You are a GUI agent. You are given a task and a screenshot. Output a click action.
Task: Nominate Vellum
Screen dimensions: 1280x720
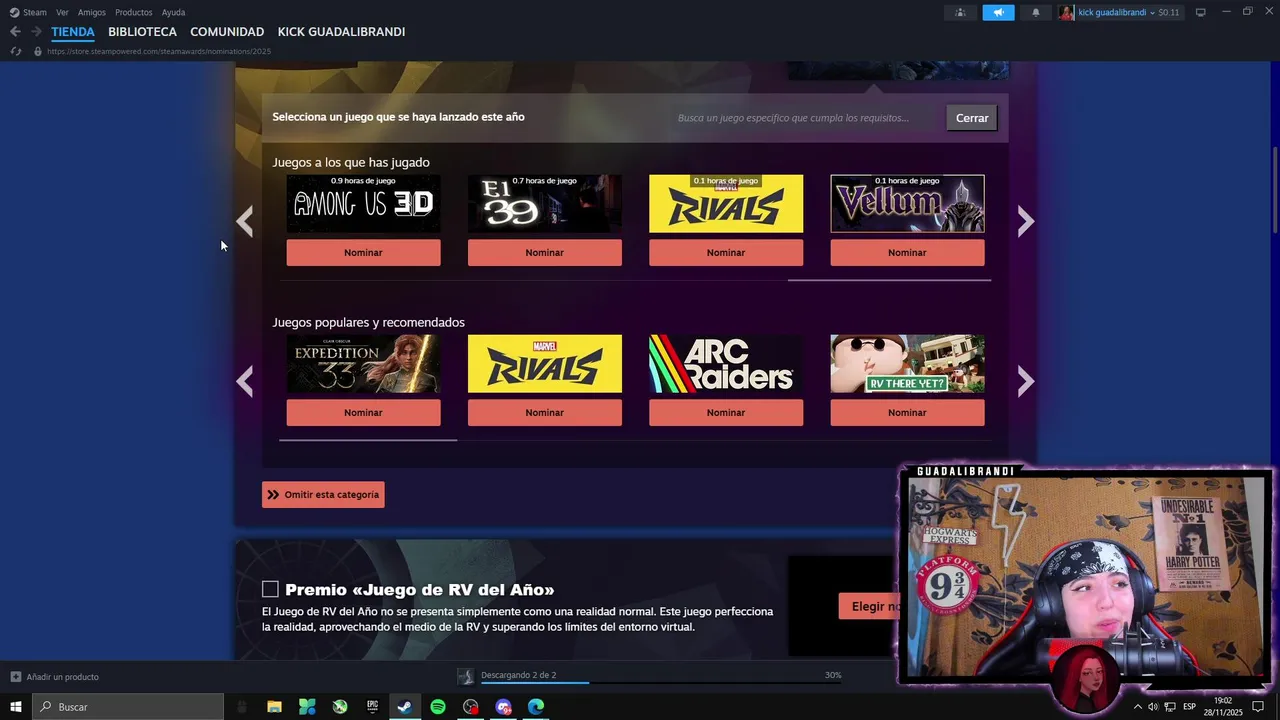[907, 253]
